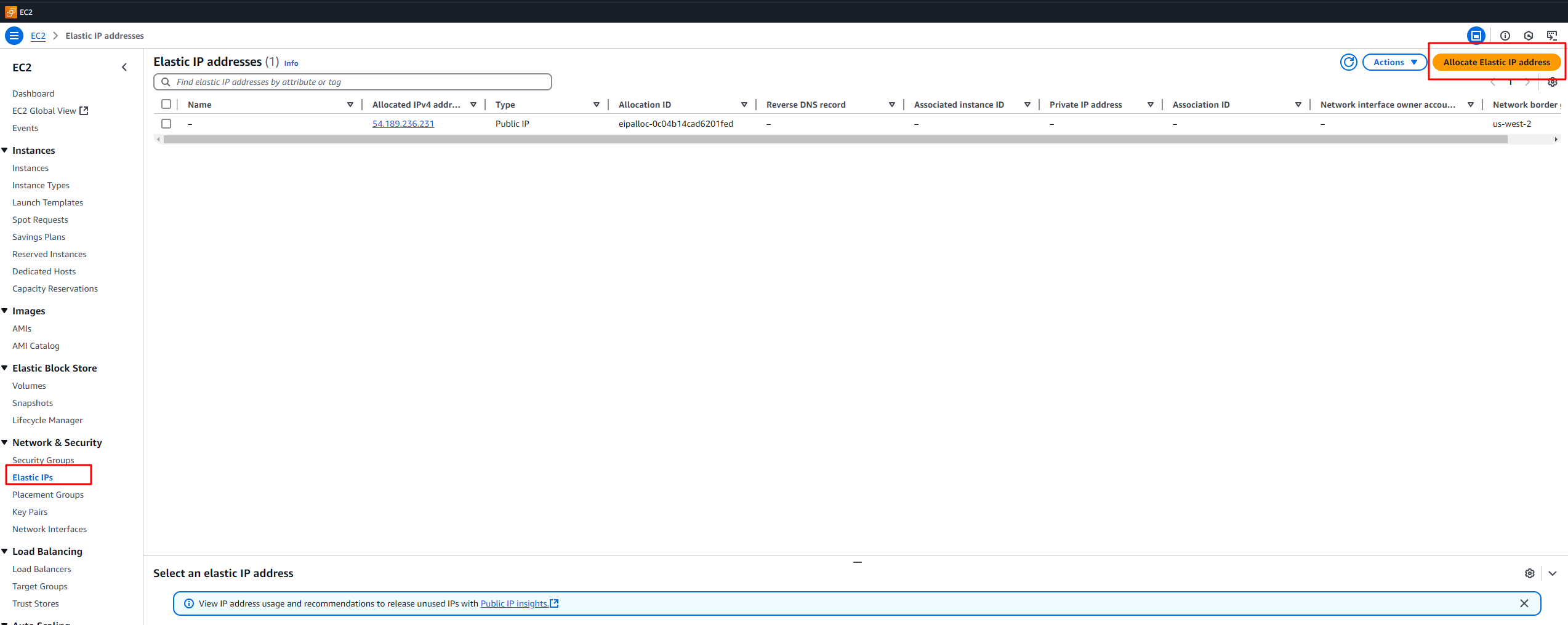Open details panel settings gear icon
Image resolution: width=1568 pixels, height=625 pixels.
1529,573
